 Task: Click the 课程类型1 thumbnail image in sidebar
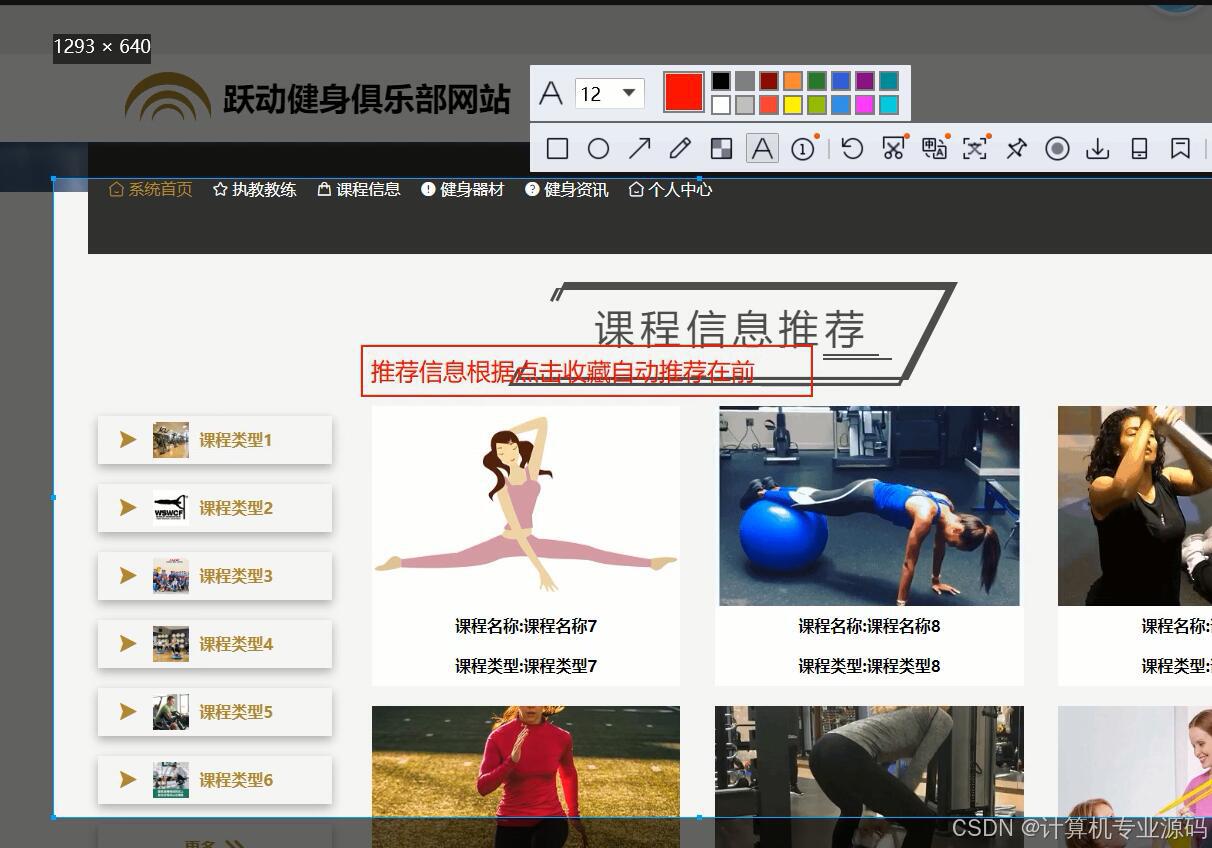tap(171, 440)
